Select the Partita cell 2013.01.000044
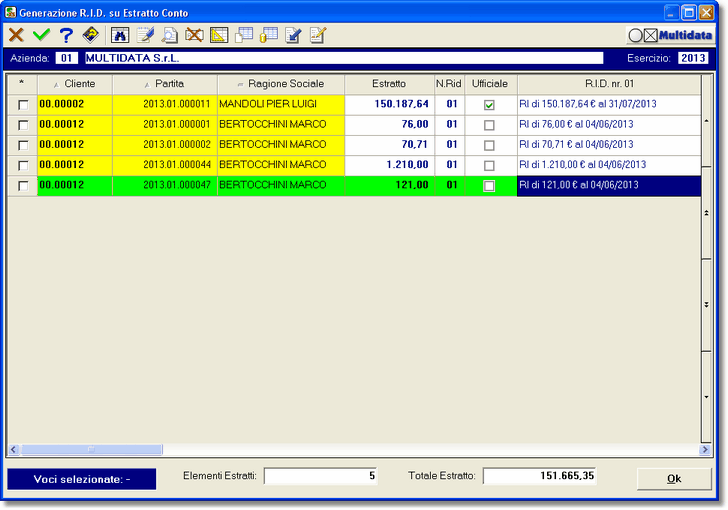 click(x=165, y=165)
